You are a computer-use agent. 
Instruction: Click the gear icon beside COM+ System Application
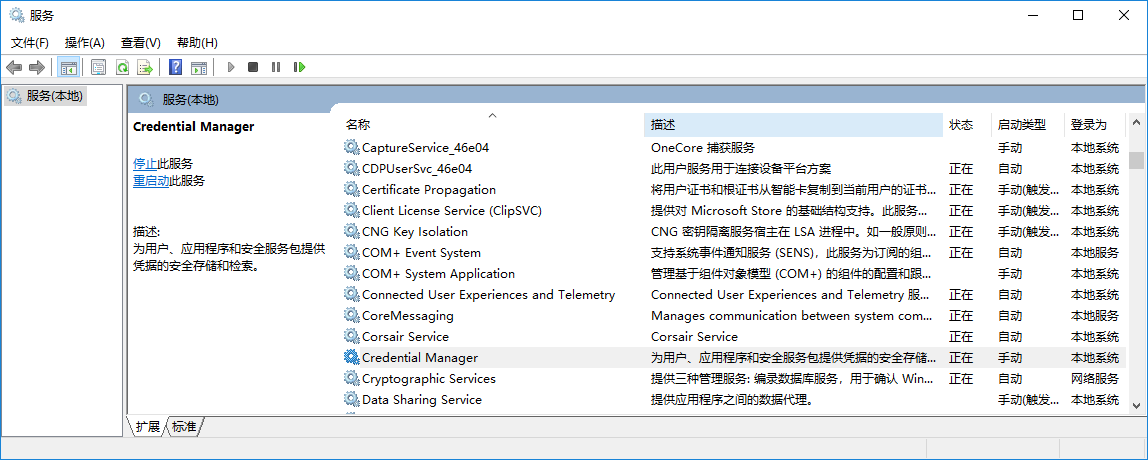(x=352, y=273)
